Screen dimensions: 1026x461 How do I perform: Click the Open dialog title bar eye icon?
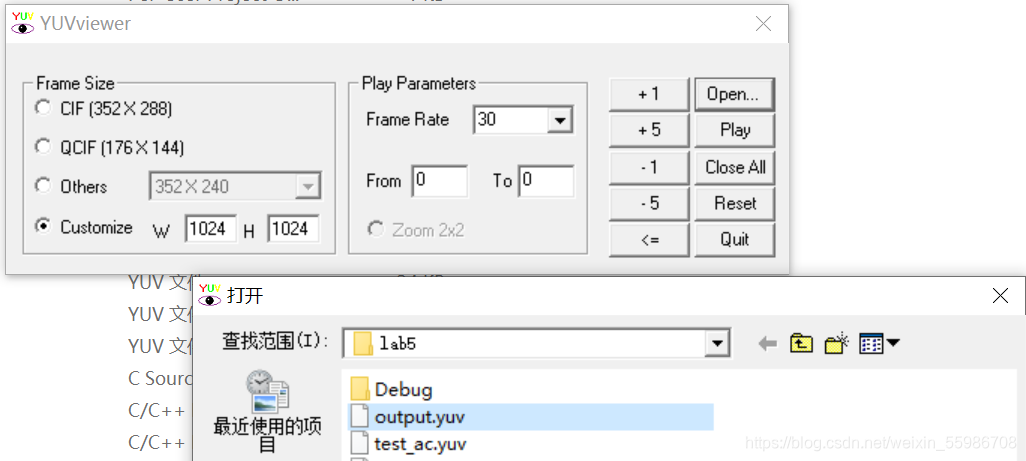[x=210, y=295]
